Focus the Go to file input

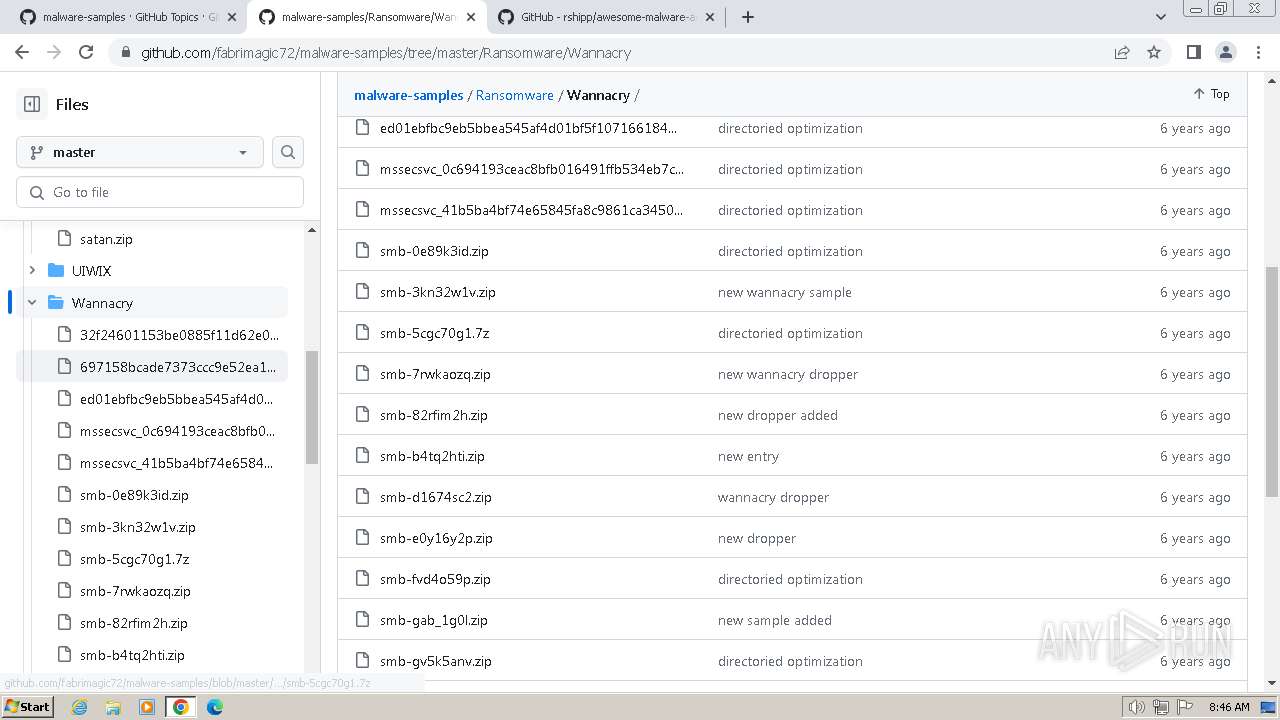[x=160, y=192]
